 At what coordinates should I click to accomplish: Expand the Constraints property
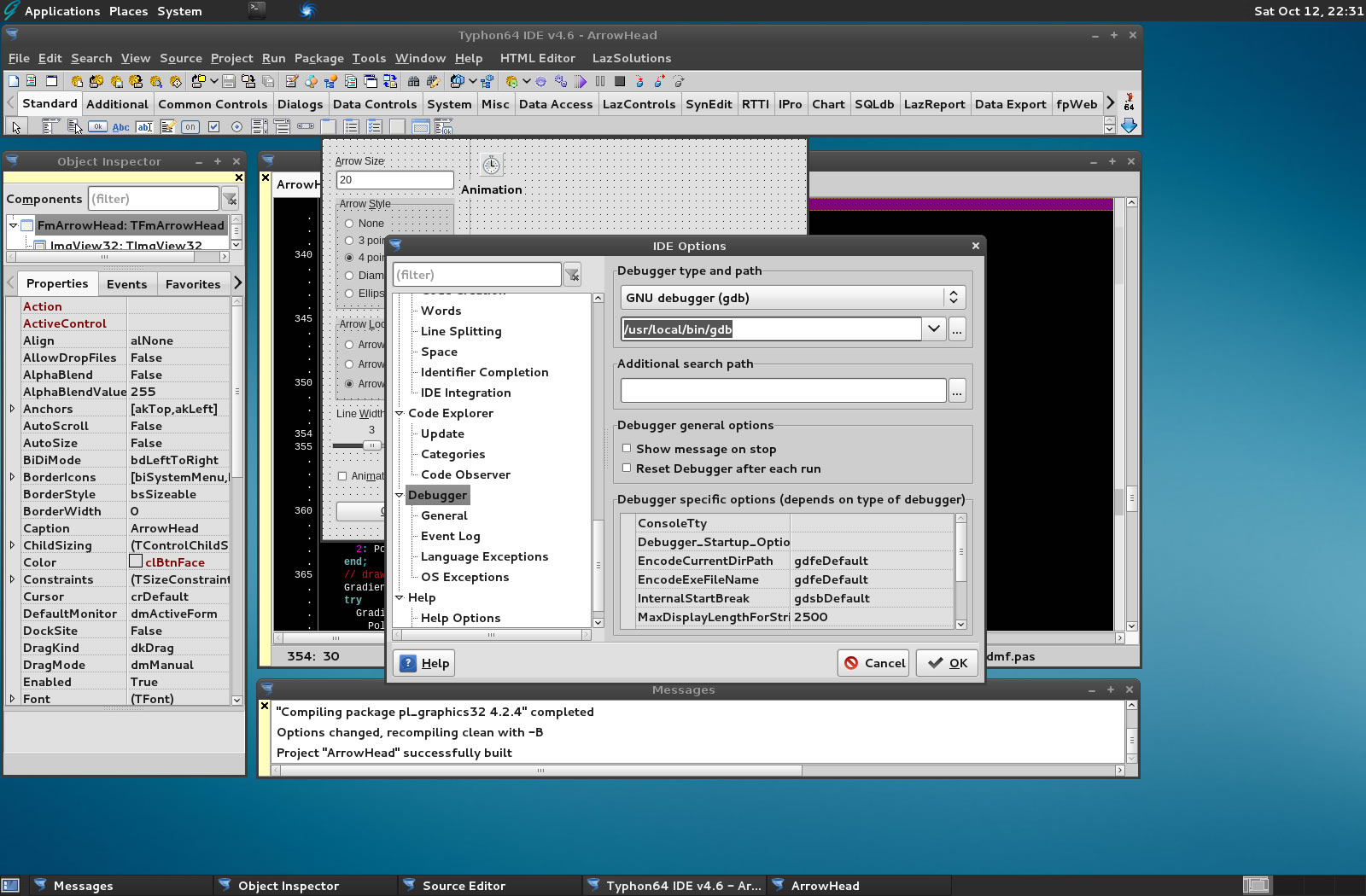[12, 579]
